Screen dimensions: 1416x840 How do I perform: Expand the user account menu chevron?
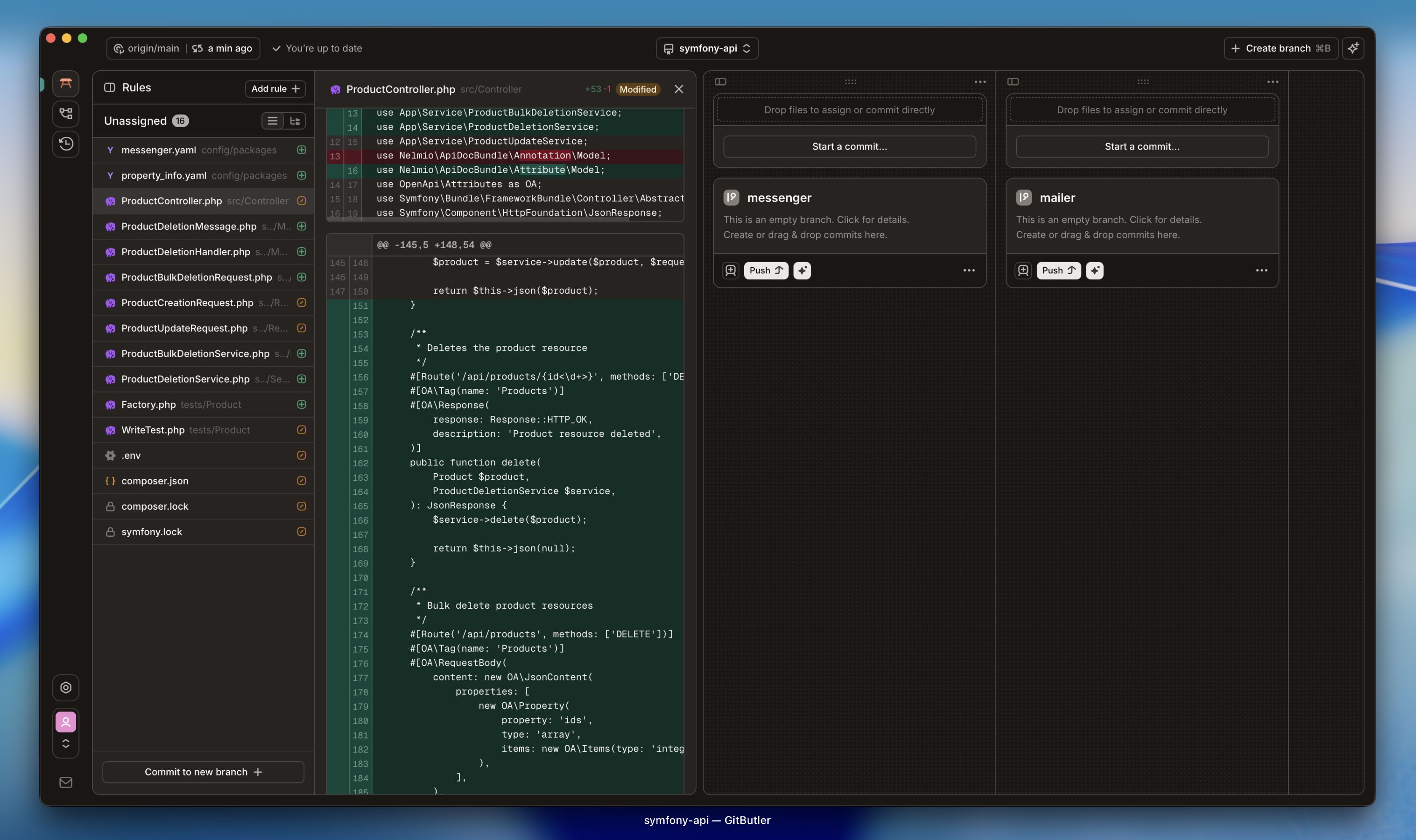point(66,743)
